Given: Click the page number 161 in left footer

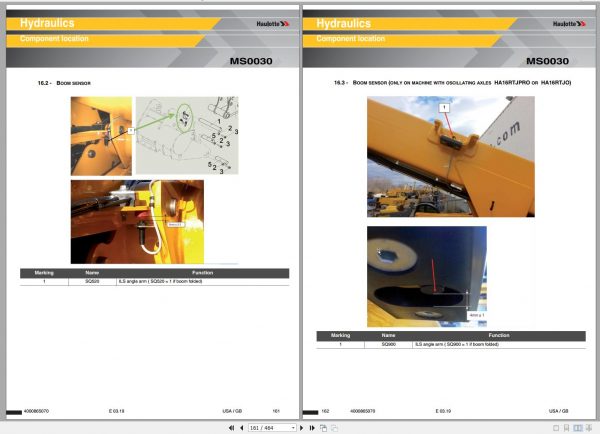Looking at the screenshot, I should tap(276, 411).
